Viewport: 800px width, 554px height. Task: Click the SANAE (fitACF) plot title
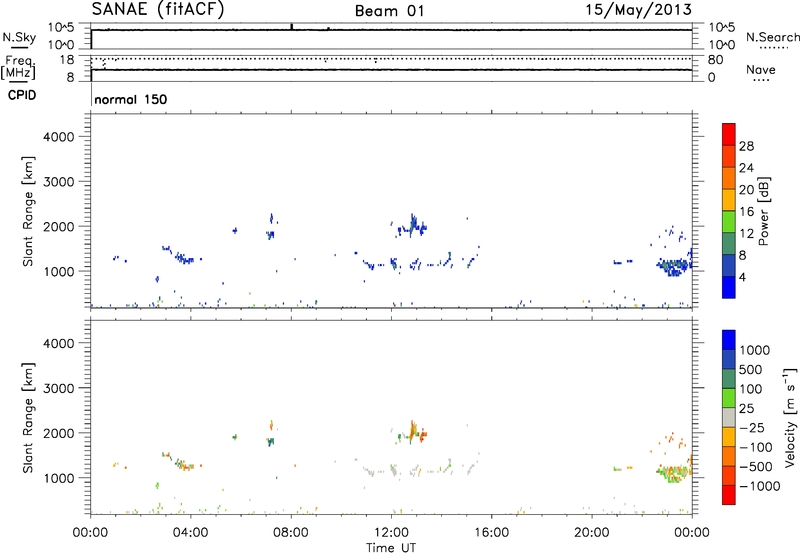[x=158, y=10]
